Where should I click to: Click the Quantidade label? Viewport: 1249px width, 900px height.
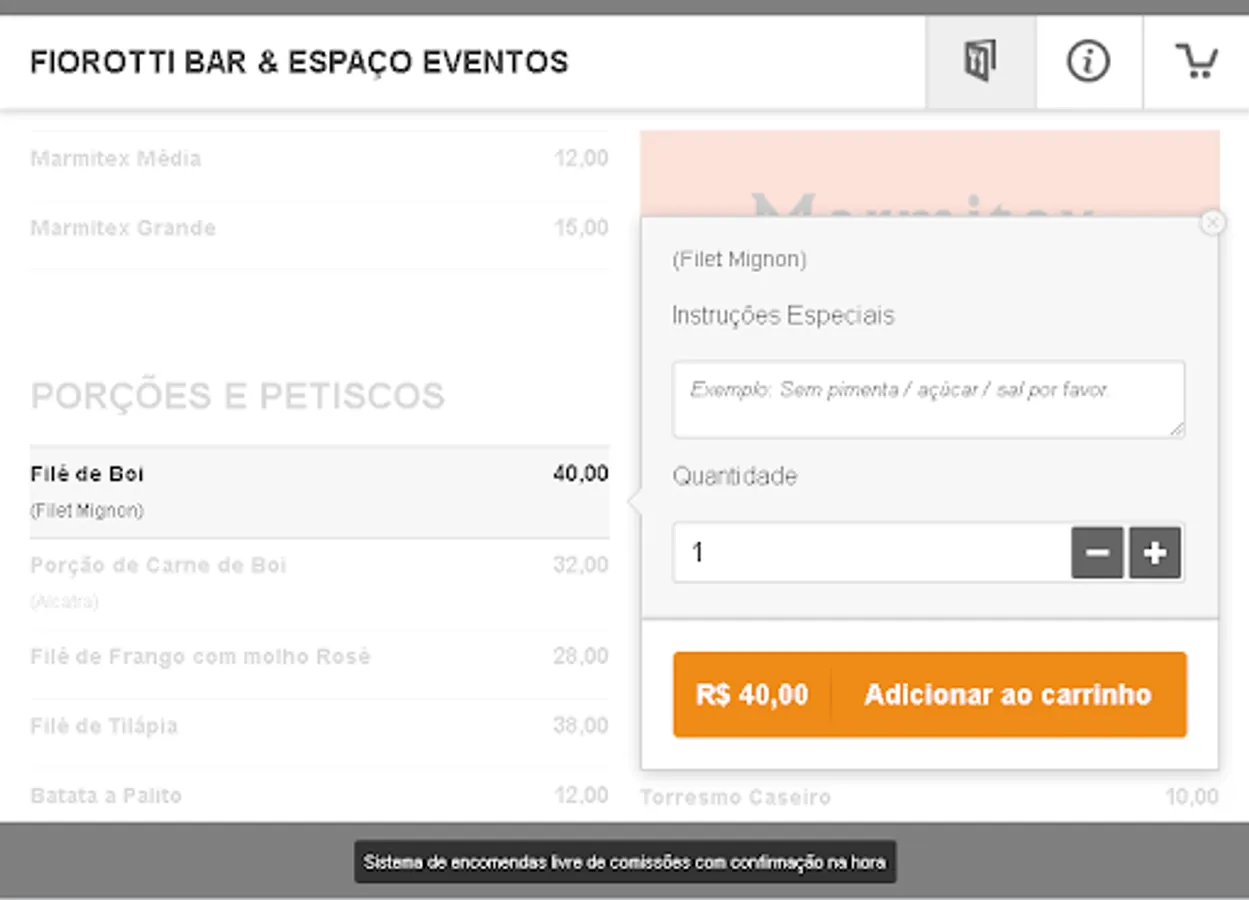point(734,476)
